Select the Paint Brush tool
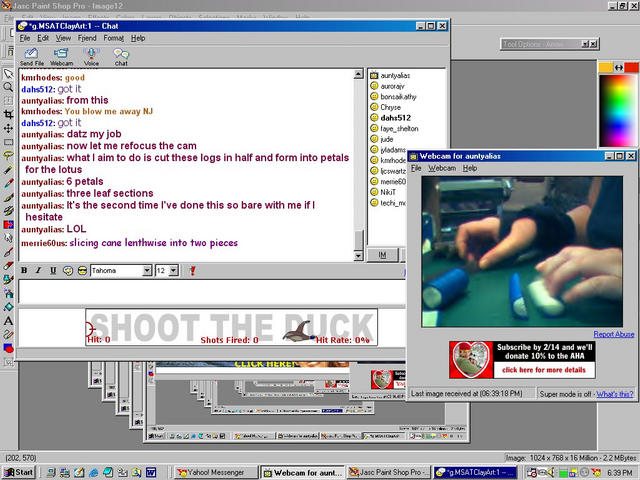The height and width of the screenshot is (480, 640). [8, 197]
